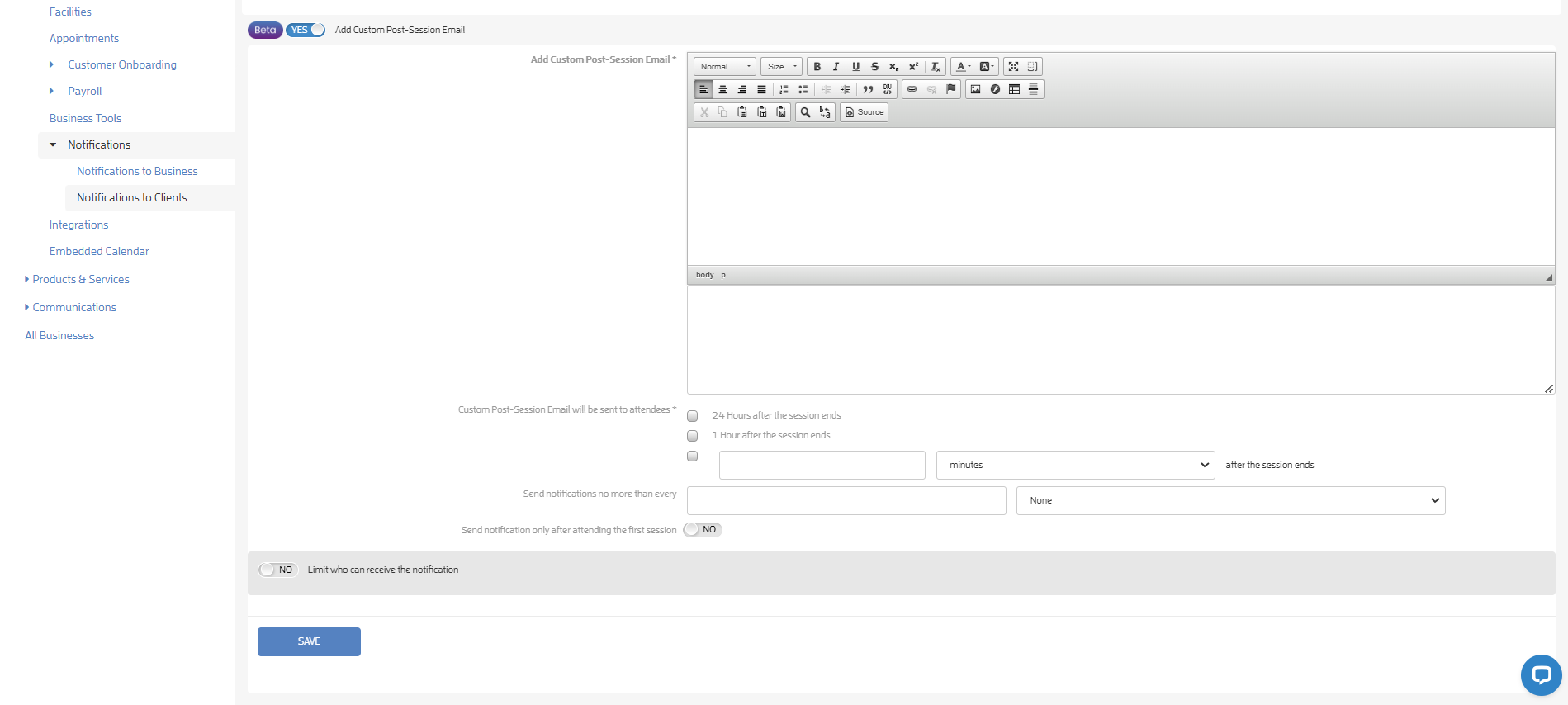Insert a hyperlink
Viewport: 1568px width, 705px height.
coord(912,89)
